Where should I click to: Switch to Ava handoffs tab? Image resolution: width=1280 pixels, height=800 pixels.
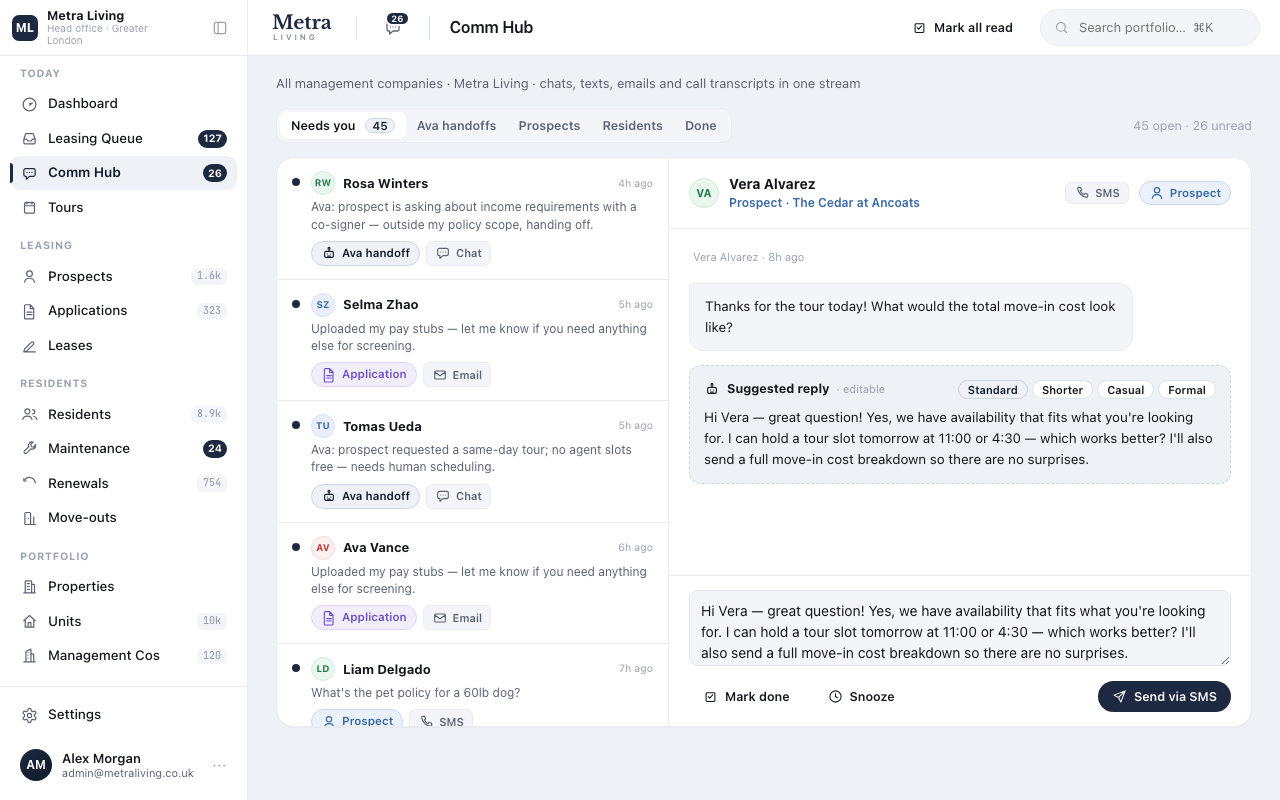pos(456,126)
